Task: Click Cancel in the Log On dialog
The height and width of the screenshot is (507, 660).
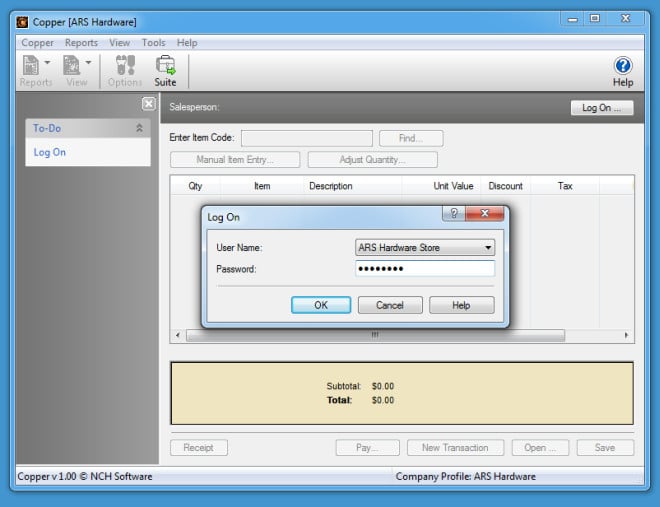Action: pos(390,305)
